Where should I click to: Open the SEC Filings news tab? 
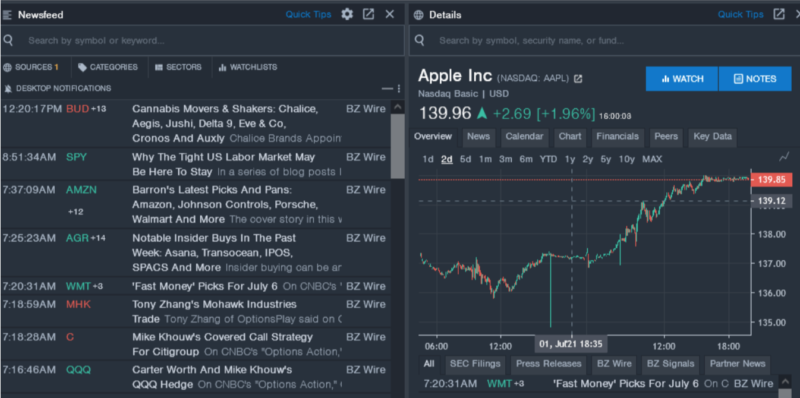coord(475,364)
